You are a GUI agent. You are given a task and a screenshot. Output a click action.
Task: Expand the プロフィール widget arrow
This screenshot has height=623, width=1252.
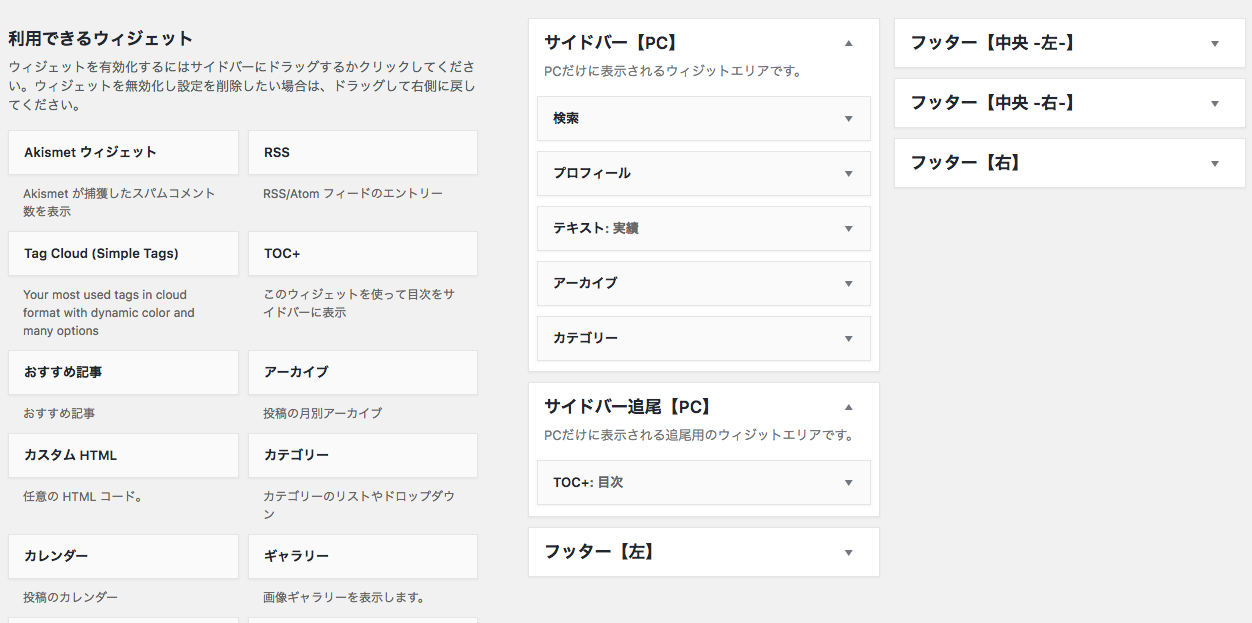(x=849, y=173)
